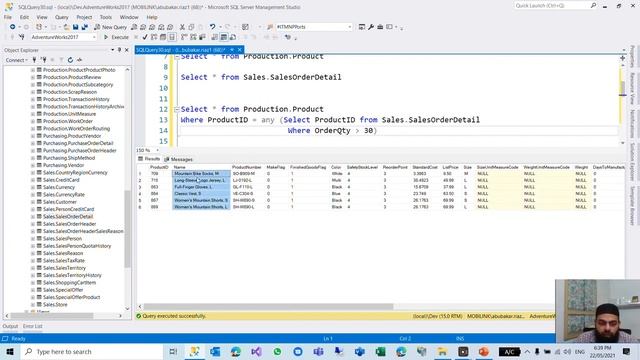
Task: Expand the Purchasing.Vendor table node
Action: (33, 165)
